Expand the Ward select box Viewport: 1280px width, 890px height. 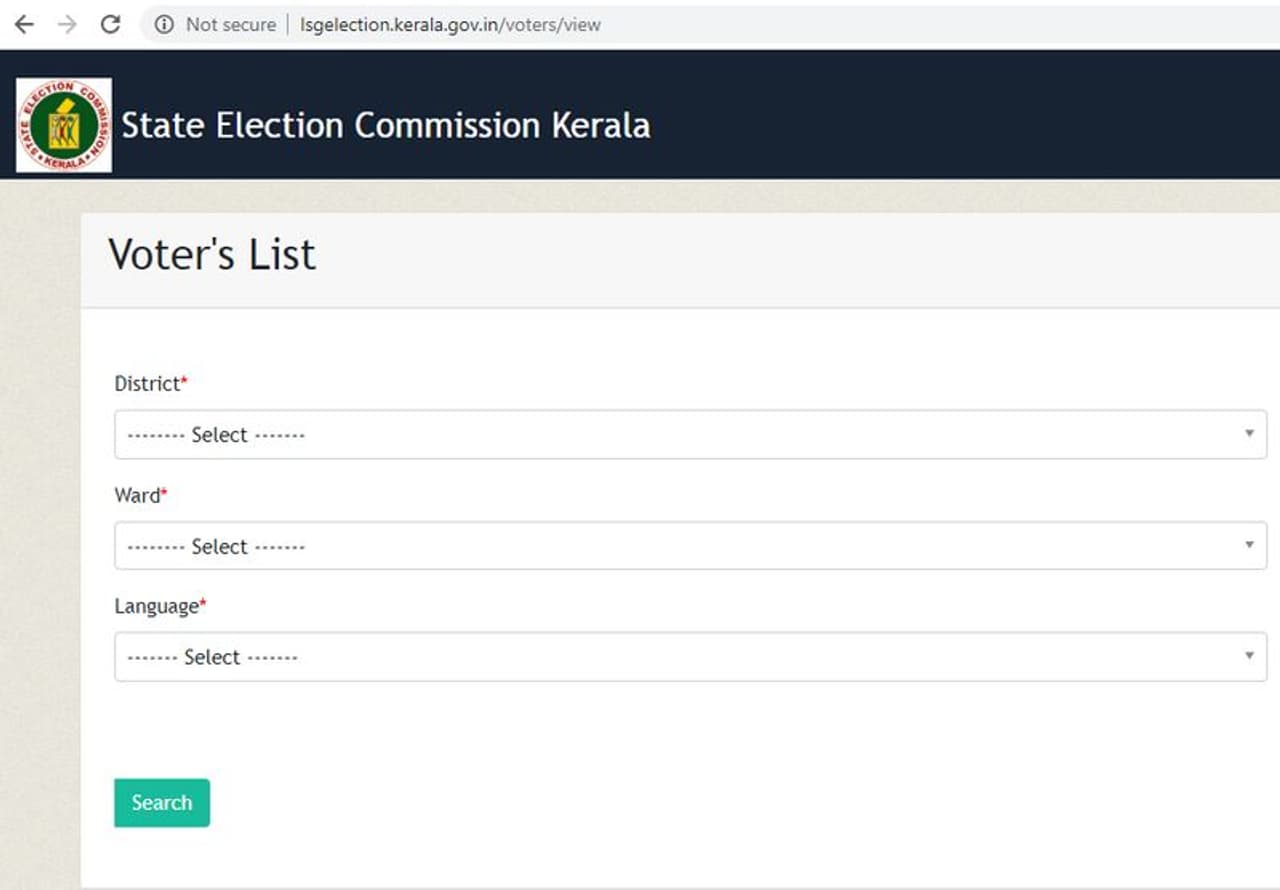pos(690,545)
